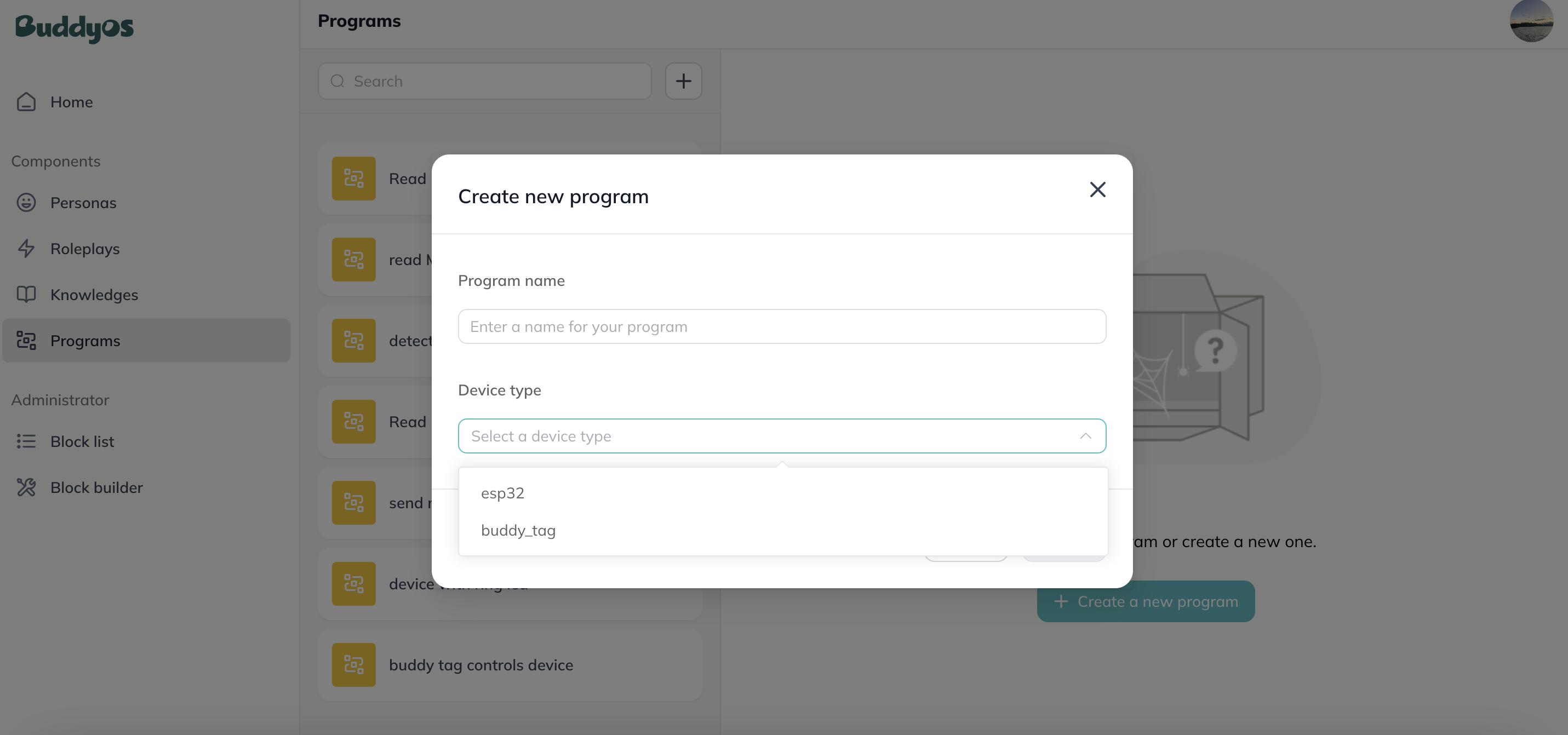Image resolution: width=1568 pixels, height=735 pixels.
Task: Click the Programs search field
Action: point(484,81)
